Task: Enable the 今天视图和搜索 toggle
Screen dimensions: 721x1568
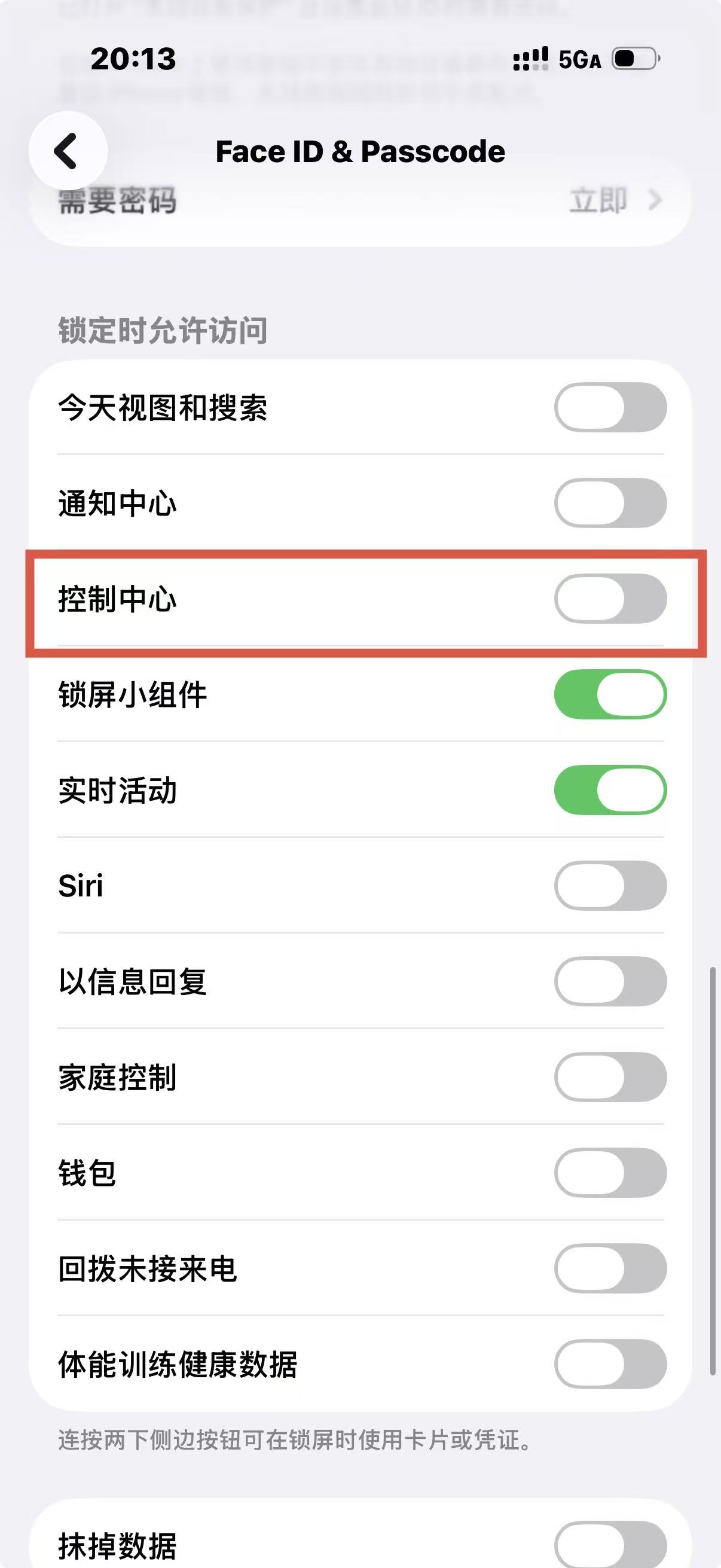Action: pos(610,407)
